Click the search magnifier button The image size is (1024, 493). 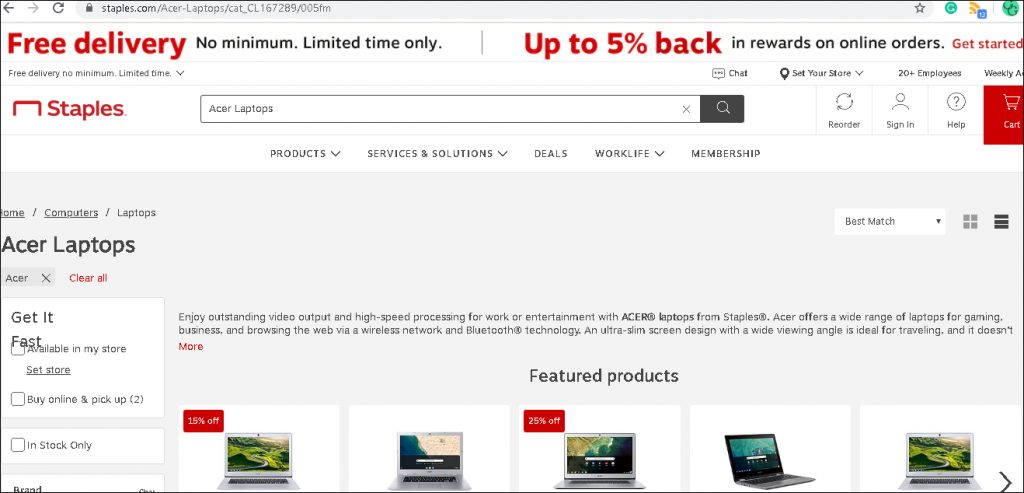[722, 108]
